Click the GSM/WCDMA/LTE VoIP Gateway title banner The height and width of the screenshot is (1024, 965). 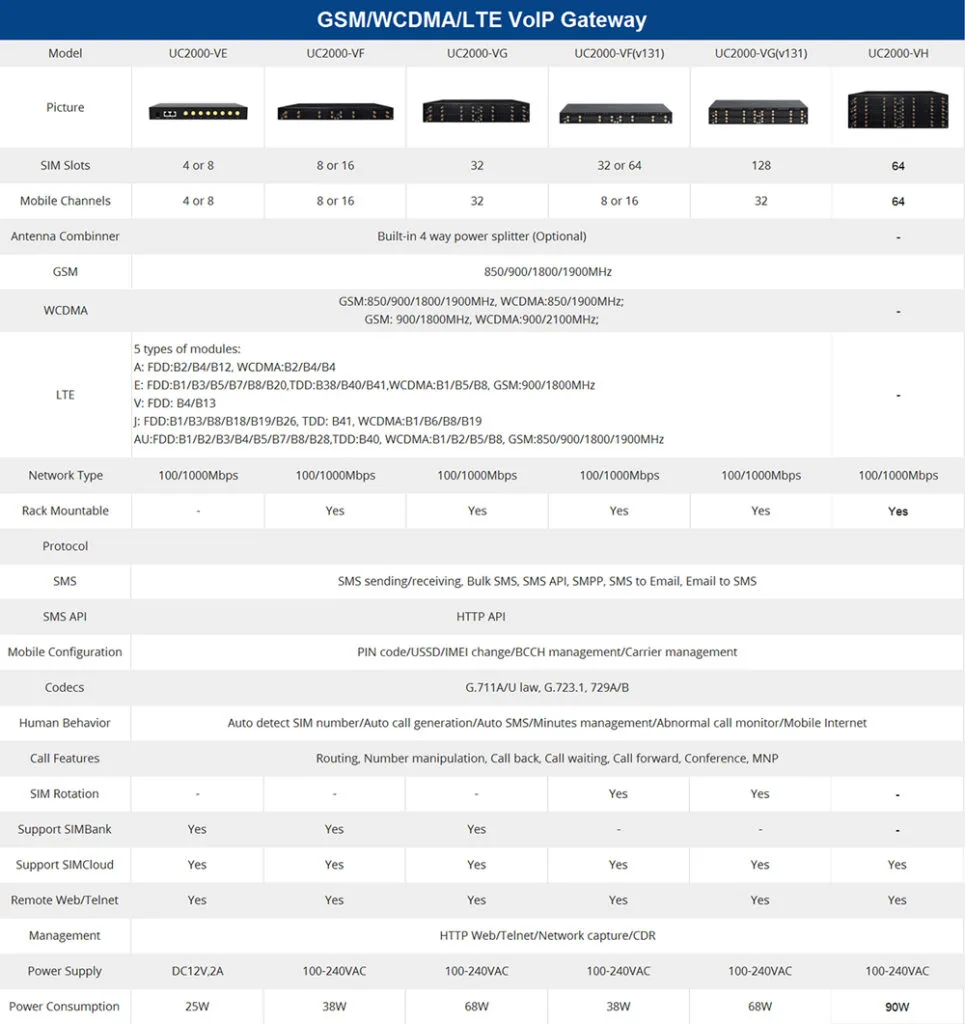tap(482, 19)
